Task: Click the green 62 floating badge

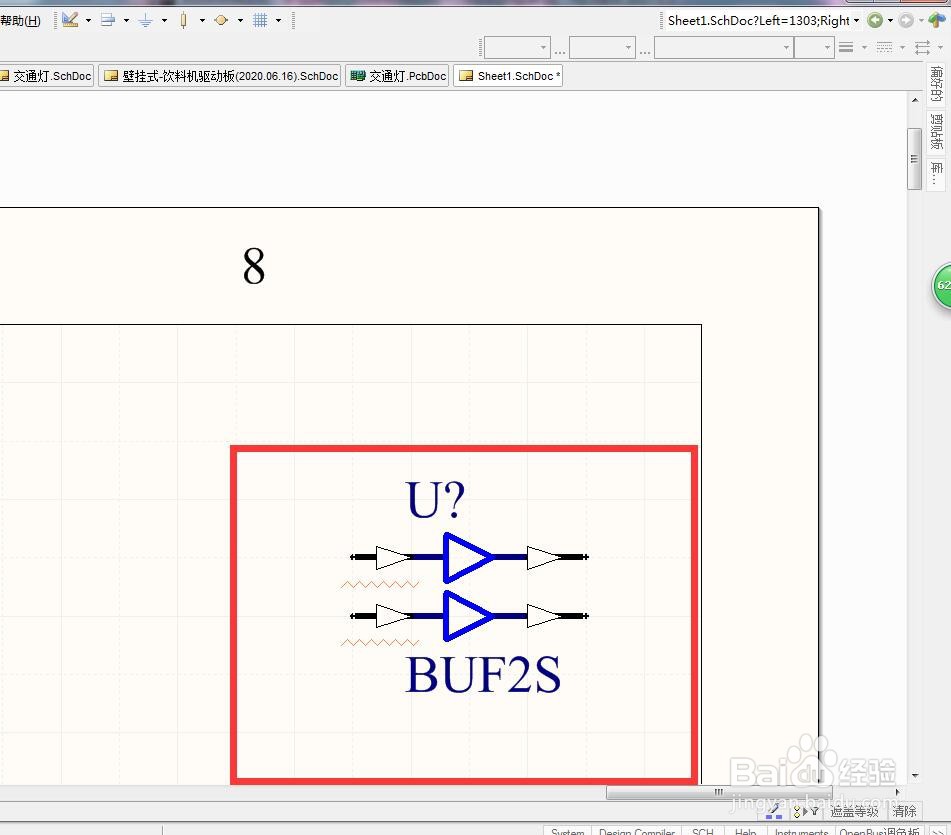Action: pos(942,286)
